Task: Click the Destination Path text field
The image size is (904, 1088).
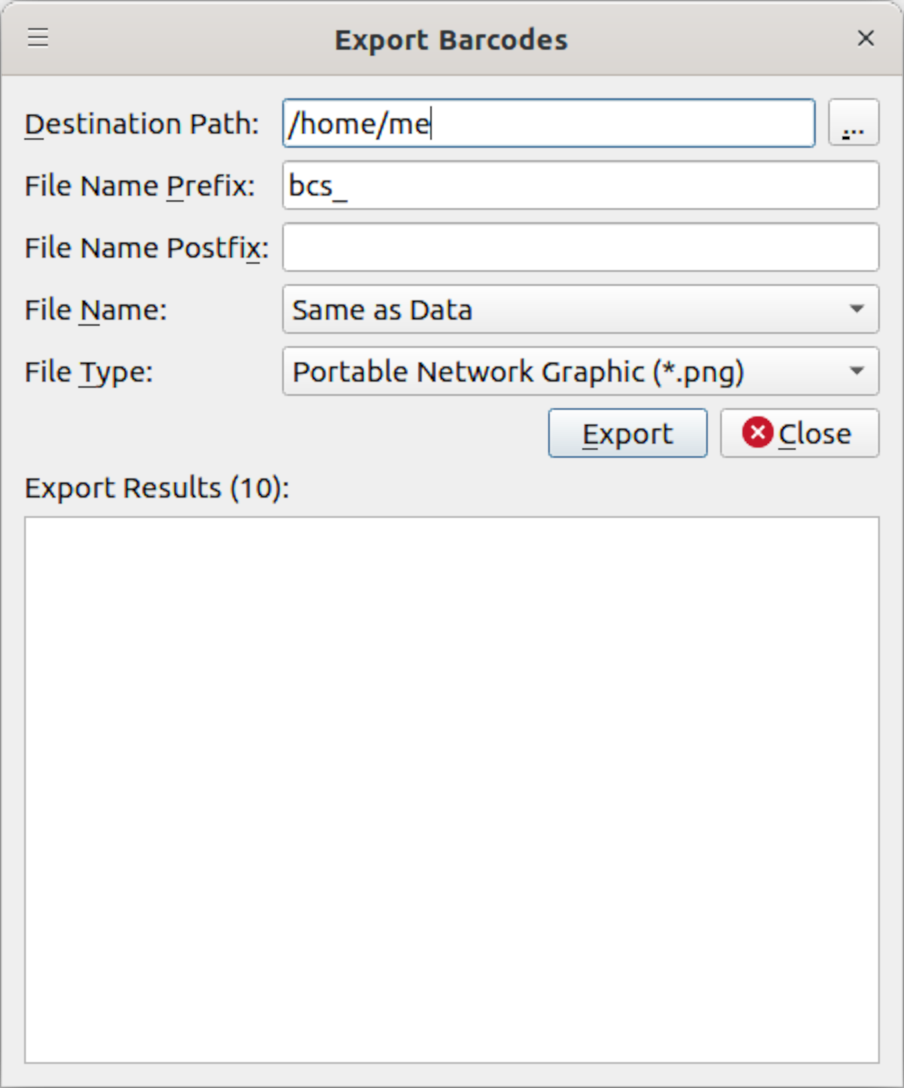Action: (548, 124)
